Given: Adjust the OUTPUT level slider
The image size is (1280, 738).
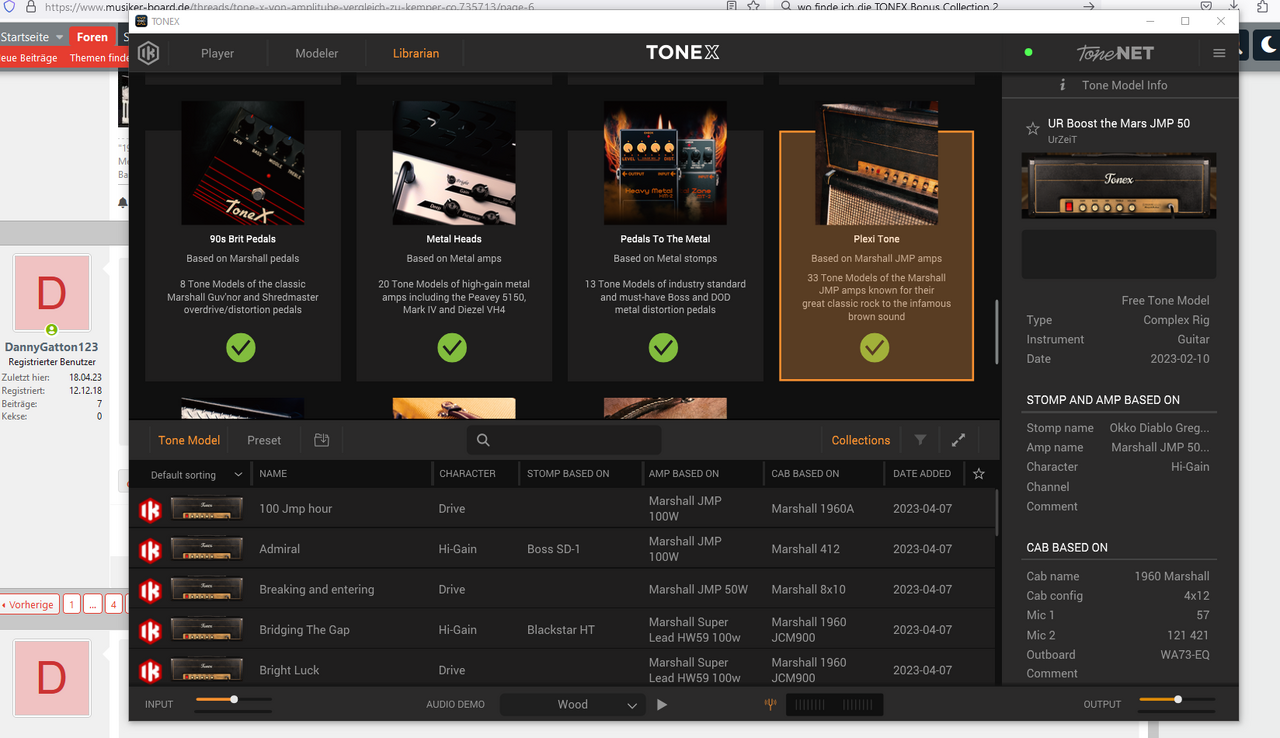Looking at the screenshot, I should 1177,700.
